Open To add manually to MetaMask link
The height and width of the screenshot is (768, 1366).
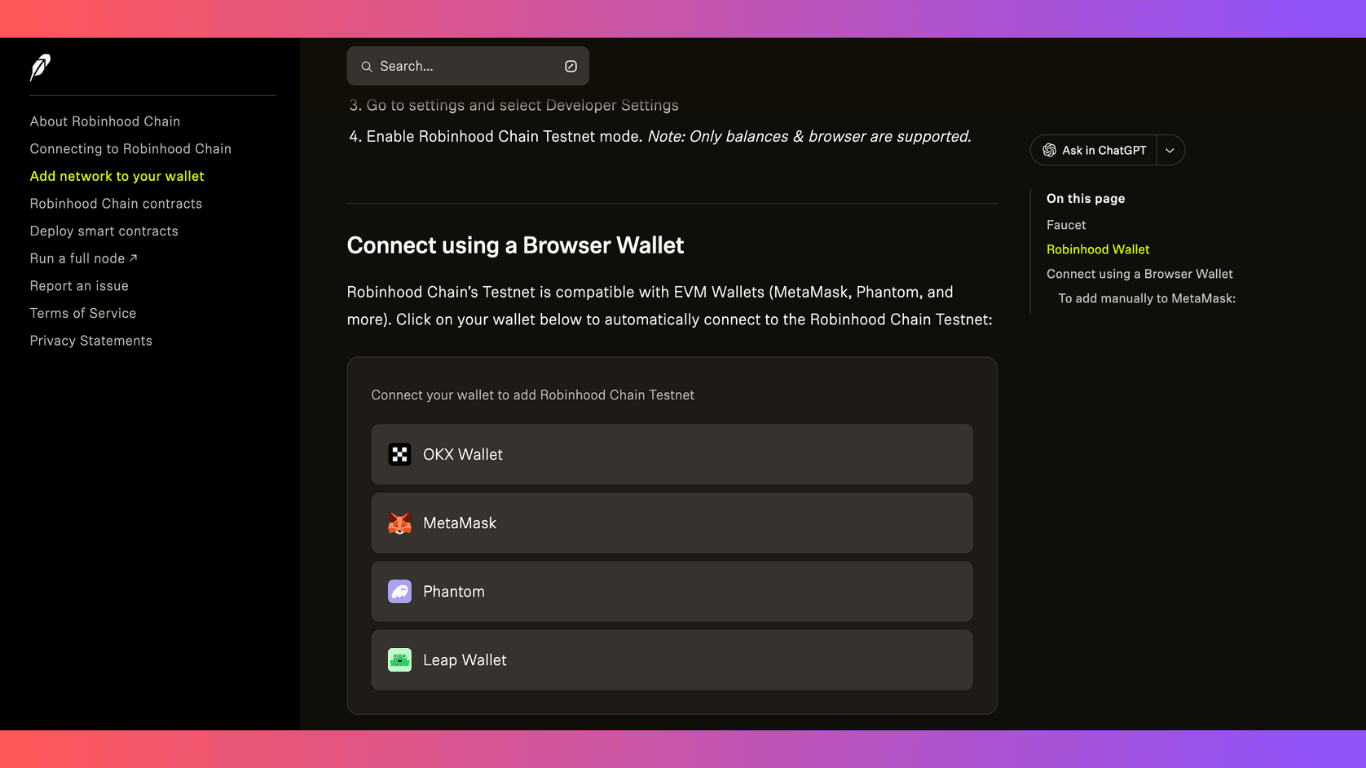(1146, 297)
